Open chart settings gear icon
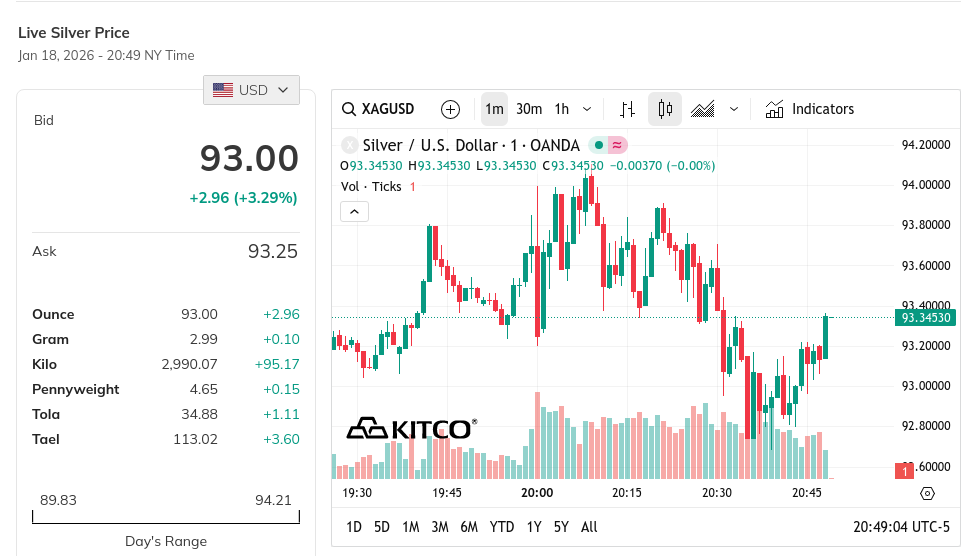 click(x=927, y=494)
